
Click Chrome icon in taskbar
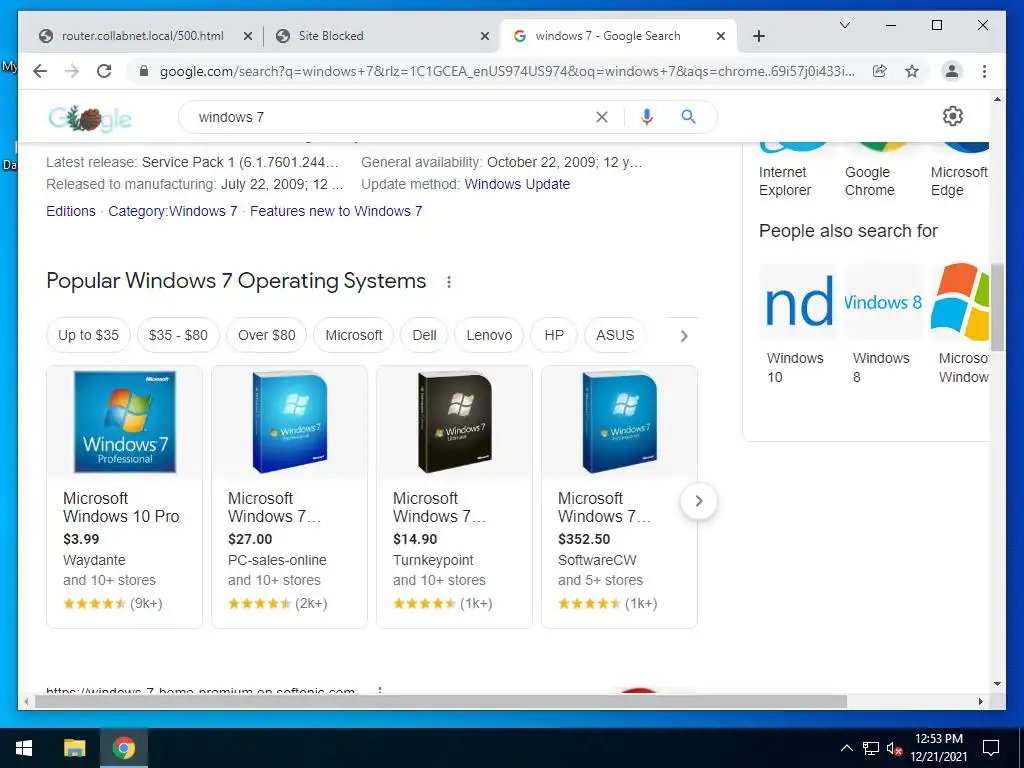point(123,748)
